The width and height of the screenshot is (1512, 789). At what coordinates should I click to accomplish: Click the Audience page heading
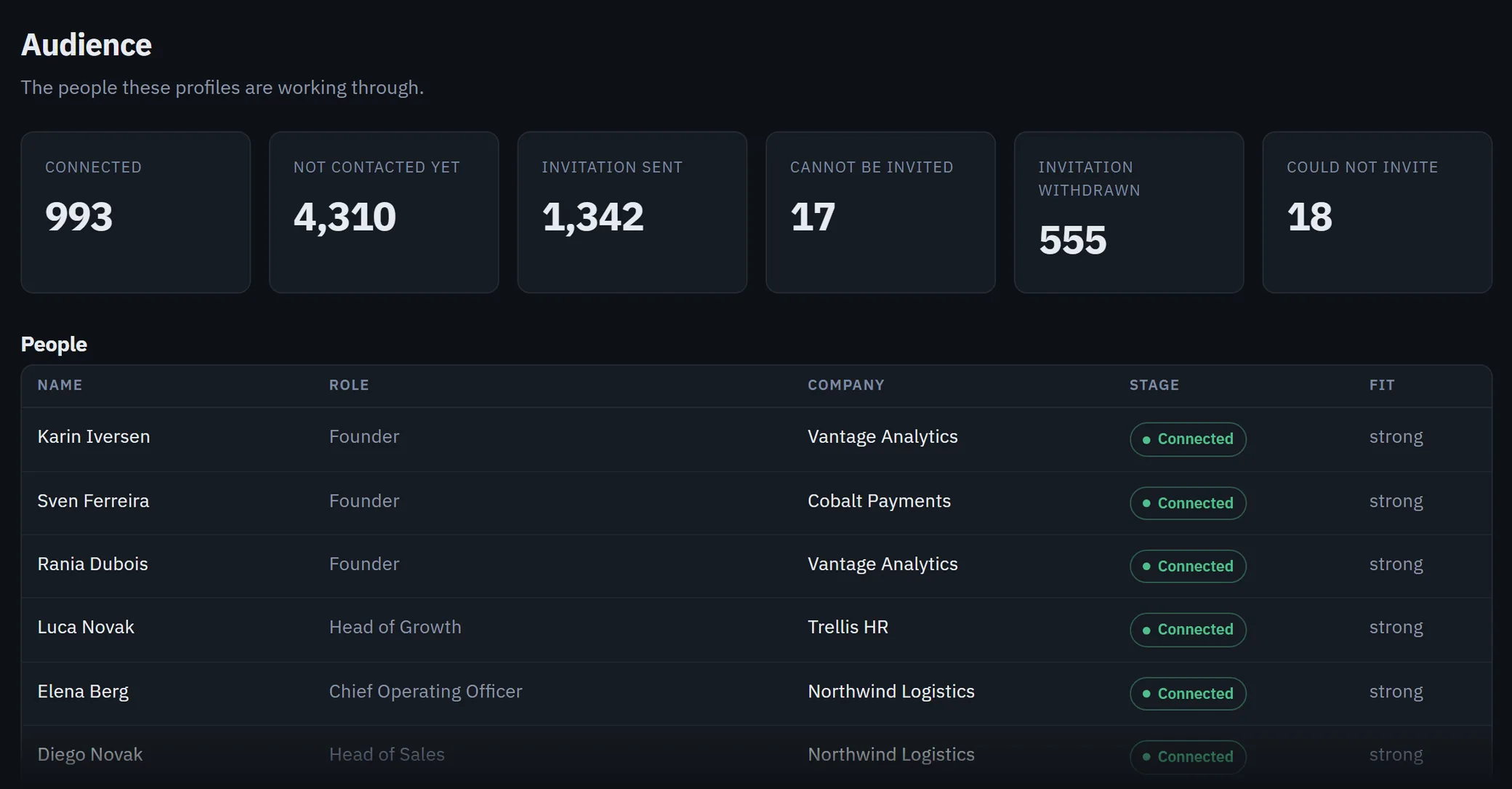coord(87,45)
